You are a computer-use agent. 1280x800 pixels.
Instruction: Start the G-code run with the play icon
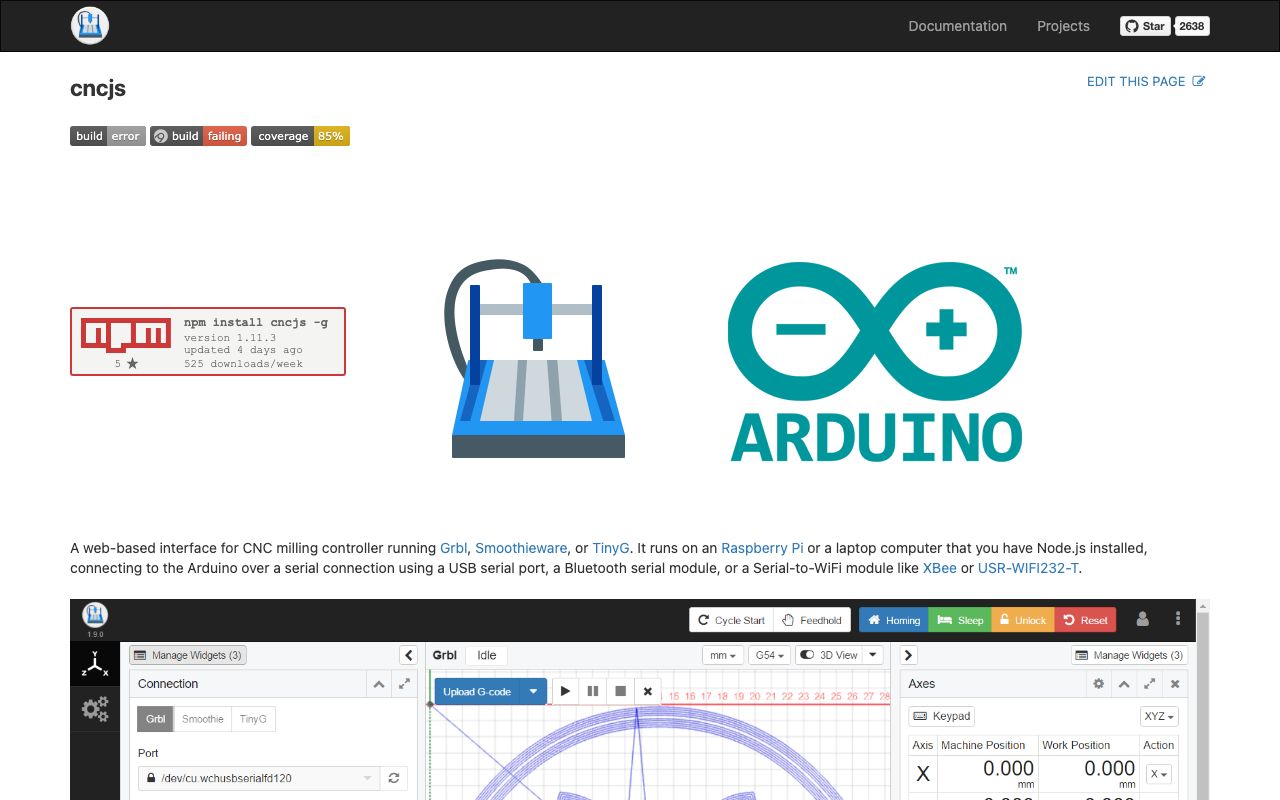(x=565, y=691)
